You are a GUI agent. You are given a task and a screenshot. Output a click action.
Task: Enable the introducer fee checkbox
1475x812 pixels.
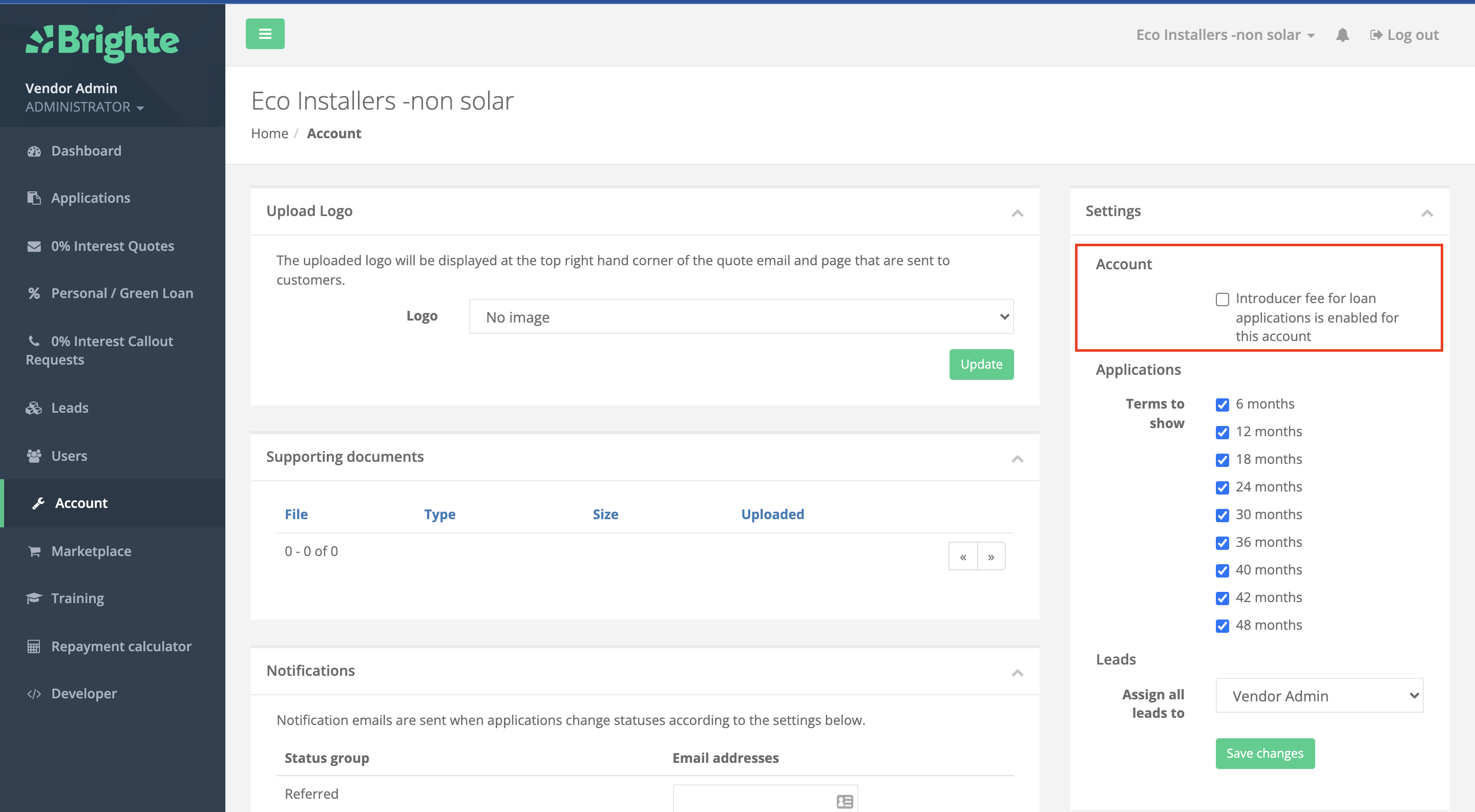pyautogui.click(x=1222, y=300)
